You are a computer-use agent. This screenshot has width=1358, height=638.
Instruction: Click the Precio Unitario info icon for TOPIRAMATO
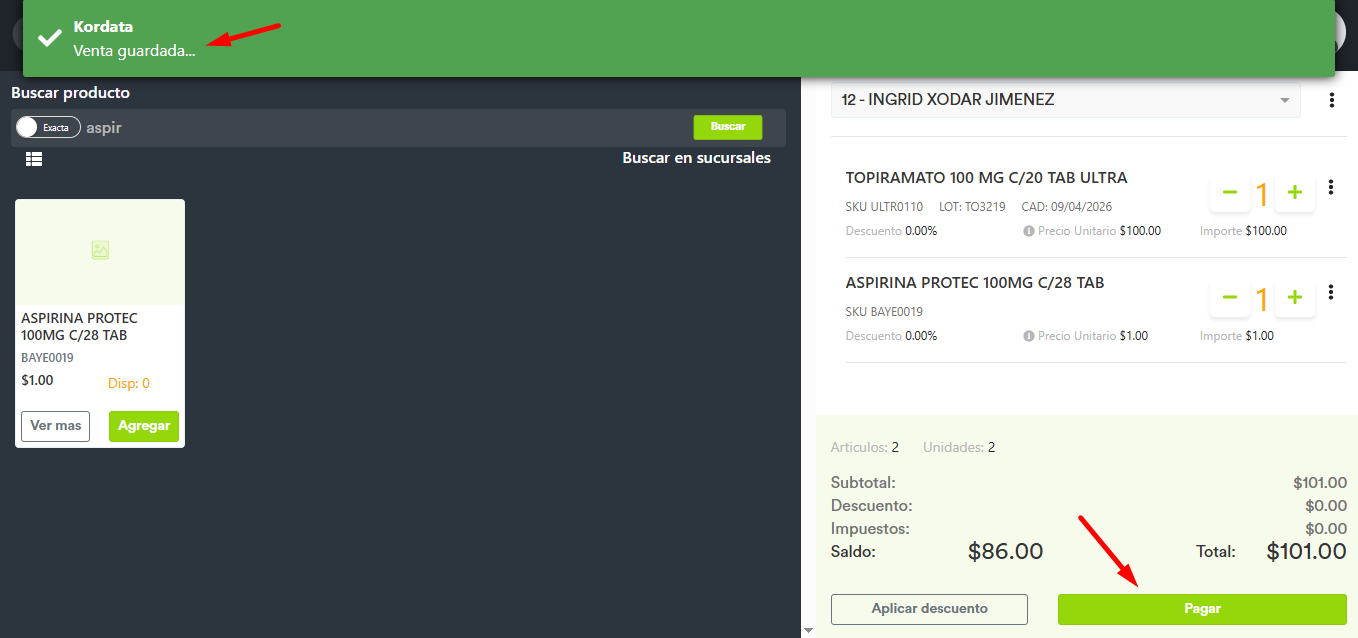[x=1028, y=231]
